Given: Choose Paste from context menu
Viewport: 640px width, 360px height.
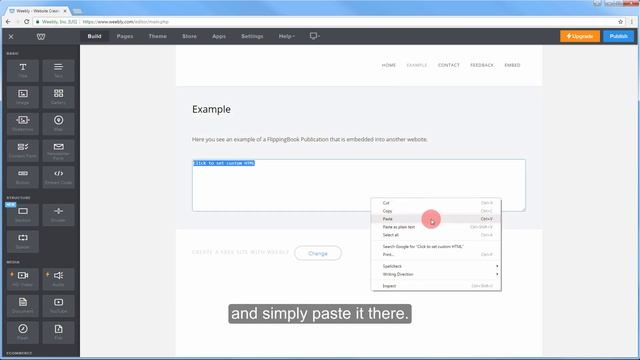Looking at the screenshot, I should click(x=436, y=219).
